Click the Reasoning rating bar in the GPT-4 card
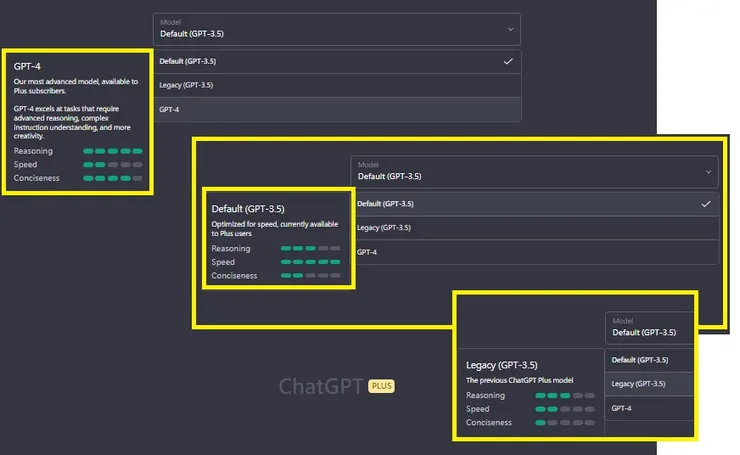Screen dimensions: 740x455 coord(113,151)
